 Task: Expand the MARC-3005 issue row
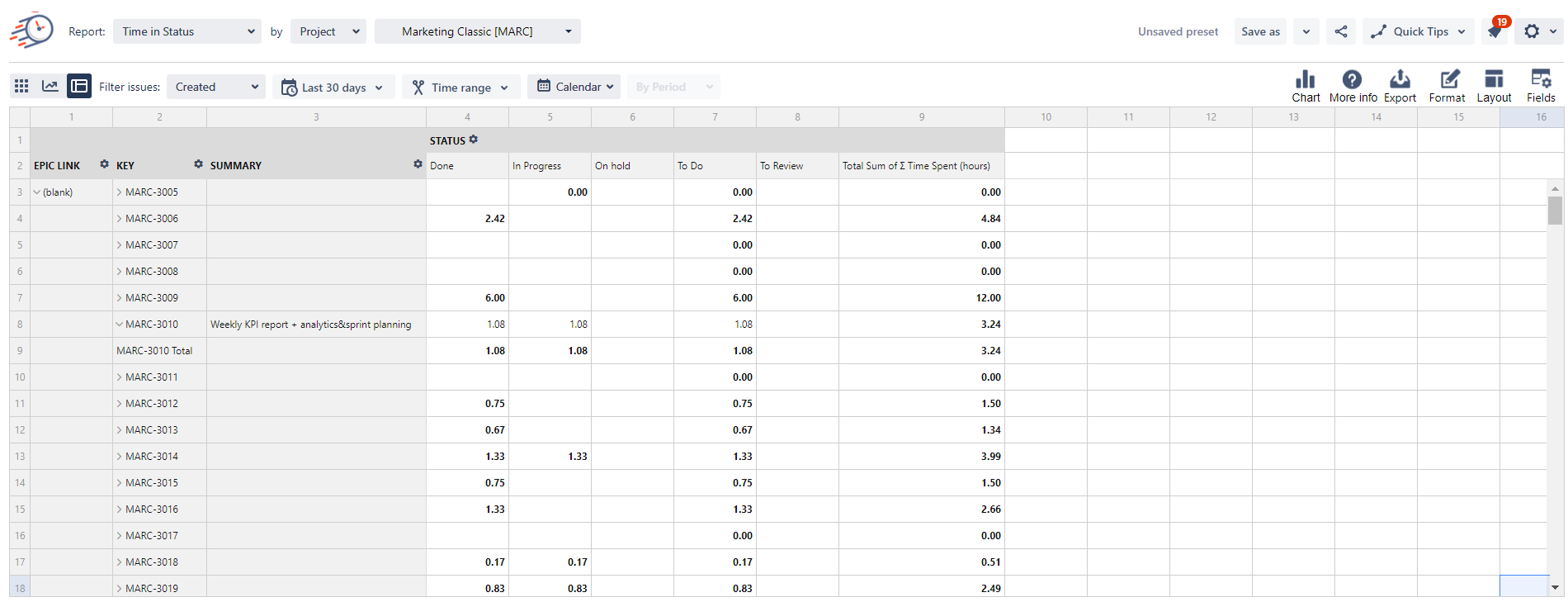tap(120, 192)
